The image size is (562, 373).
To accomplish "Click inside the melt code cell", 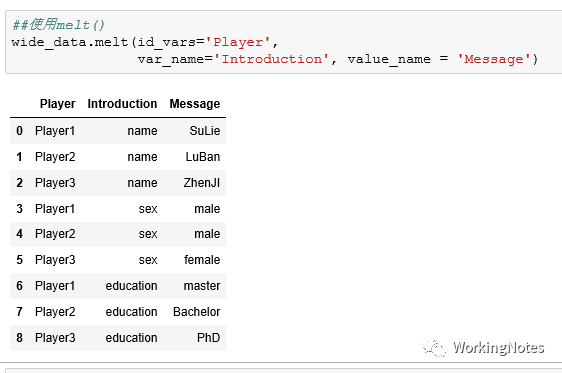I will pos(284,42).
